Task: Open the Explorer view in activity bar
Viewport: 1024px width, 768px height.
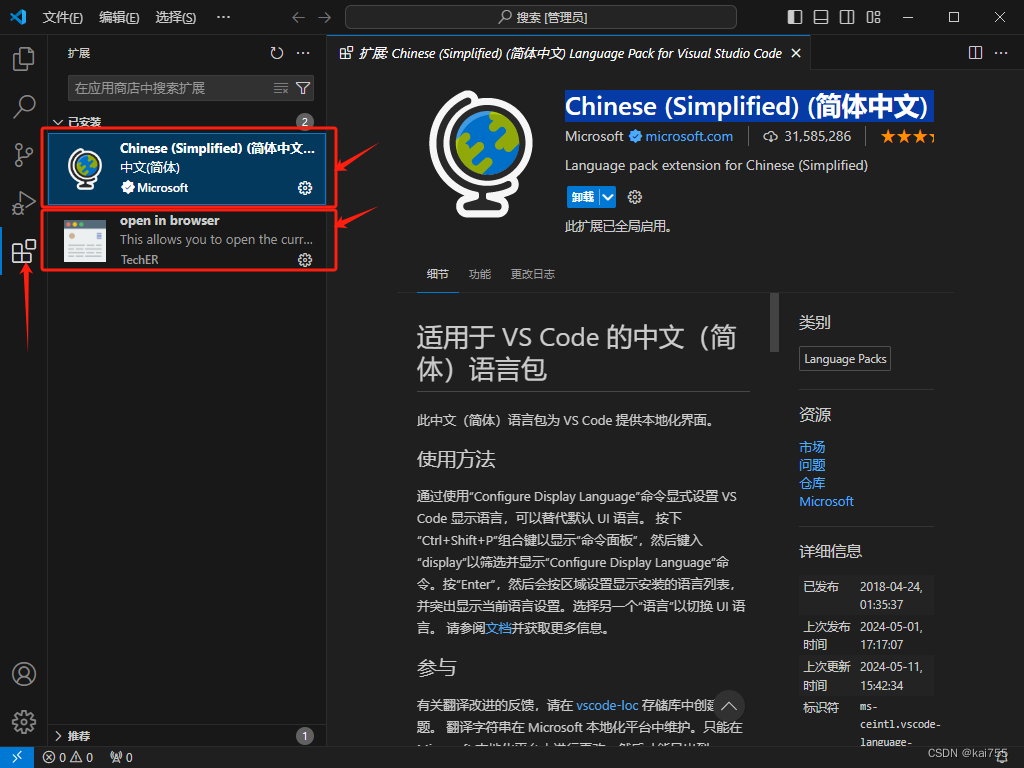Action: pos(24,59)
